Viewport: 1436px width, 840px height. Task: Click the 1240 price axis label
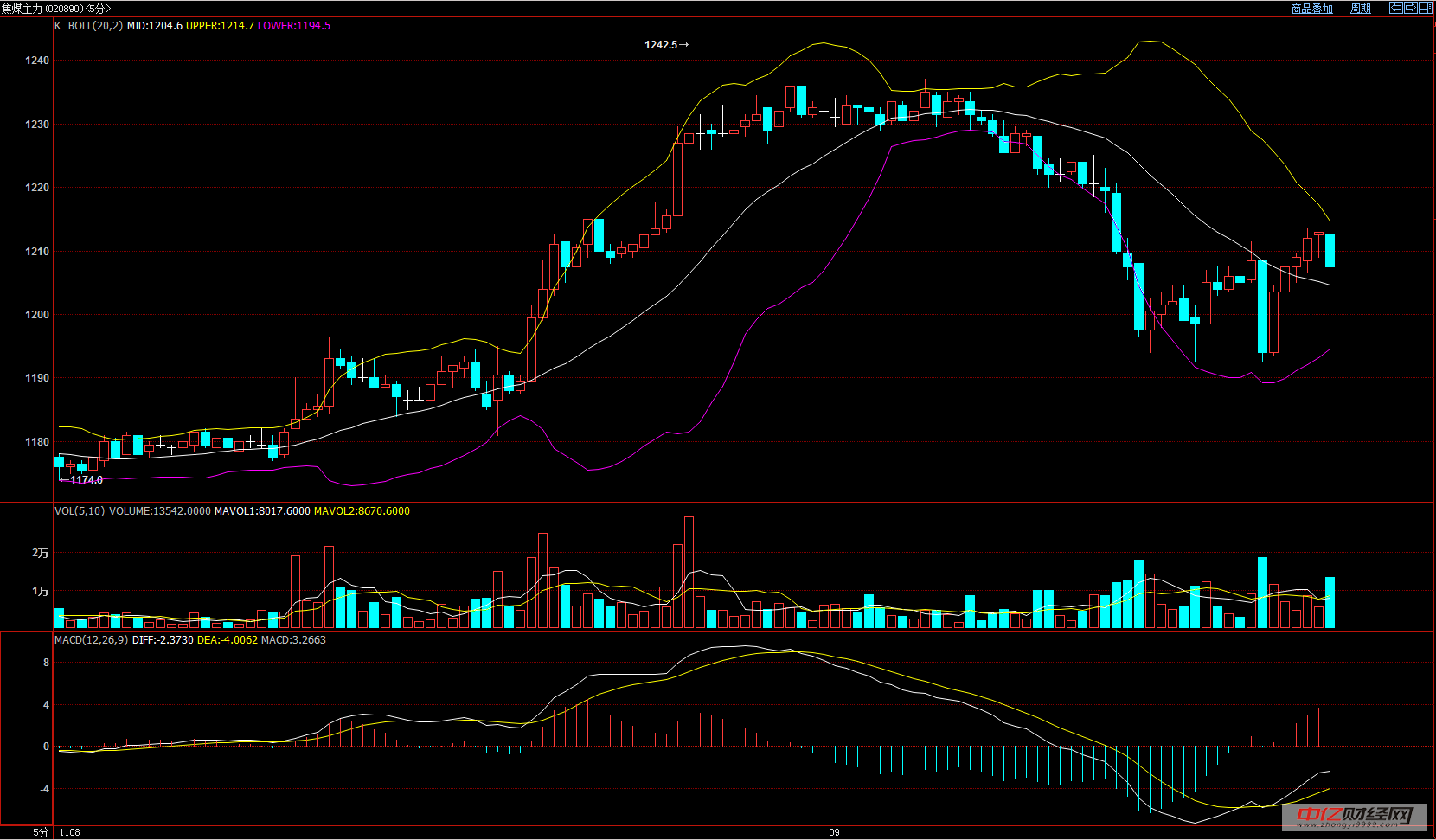pyautogui.click(x=37, y=61)
